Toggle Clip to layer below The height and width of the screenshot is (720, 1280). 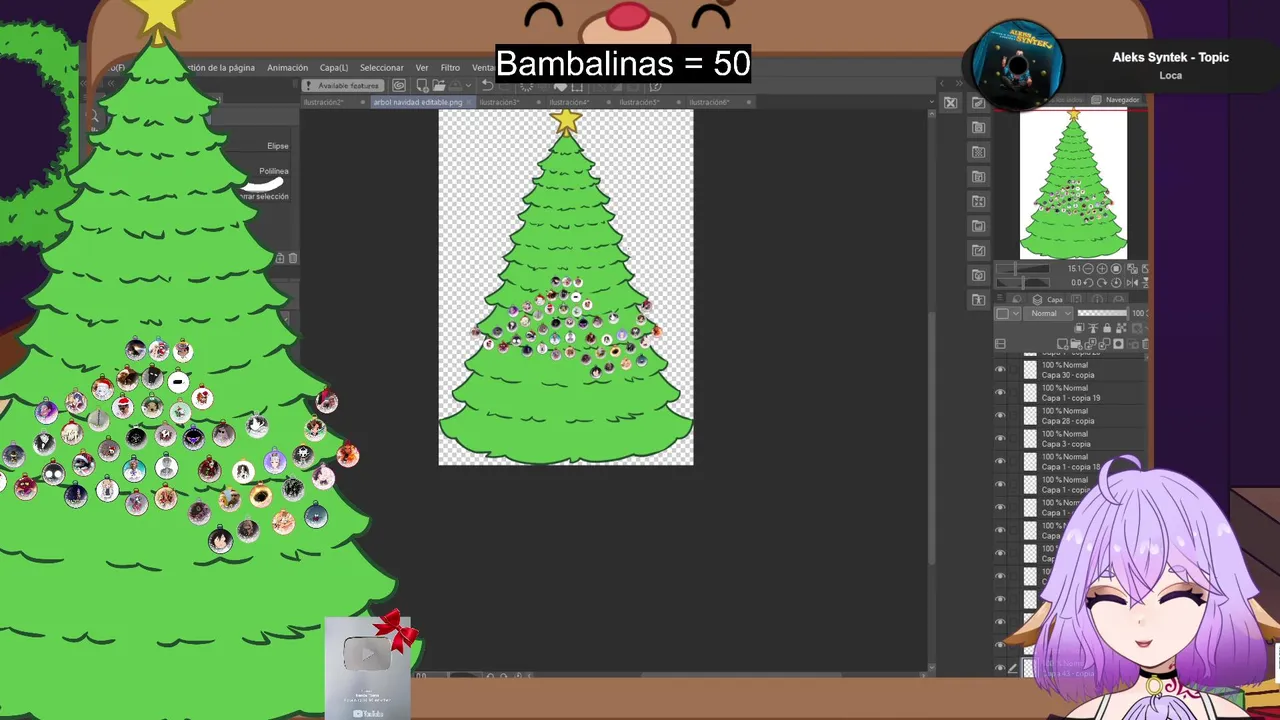coord(1079,328)
